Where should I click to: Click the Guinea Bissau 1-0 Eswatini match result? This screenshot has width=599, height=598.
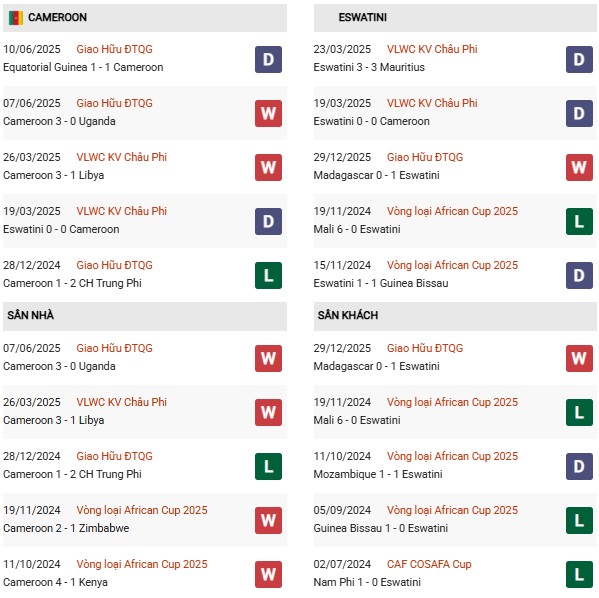click(x=380, y=528)
